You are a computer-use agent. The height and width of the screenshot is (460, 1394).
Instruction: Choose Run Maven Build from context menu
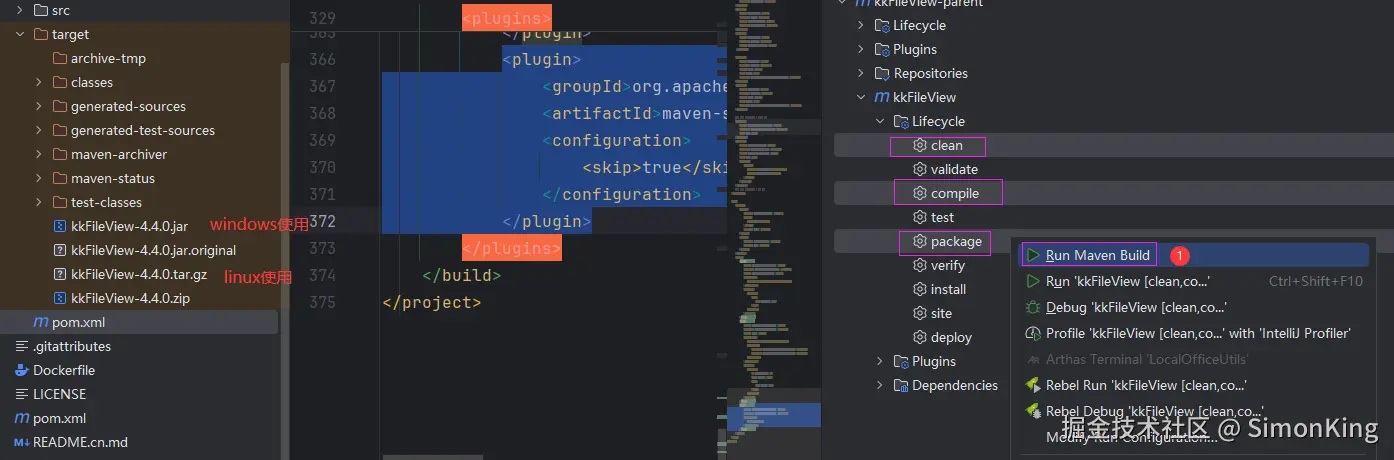coord(1193,255)
